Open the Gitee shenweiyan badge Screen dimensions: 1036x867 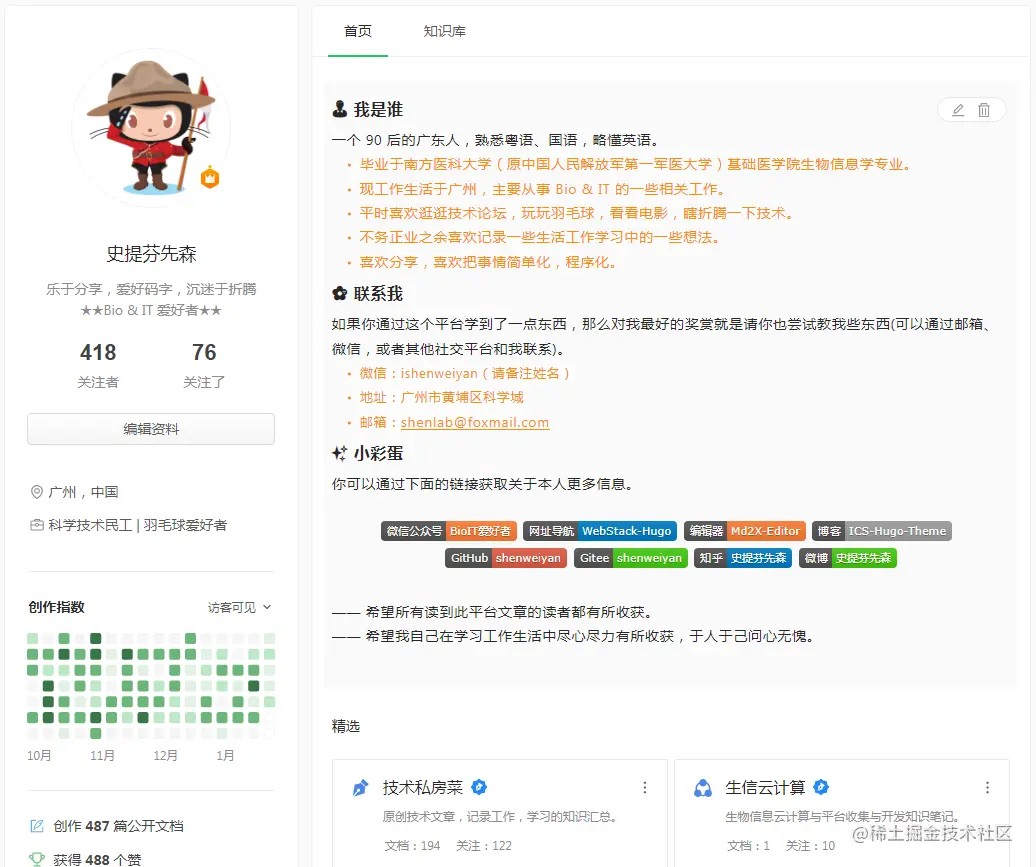point(630,558)
